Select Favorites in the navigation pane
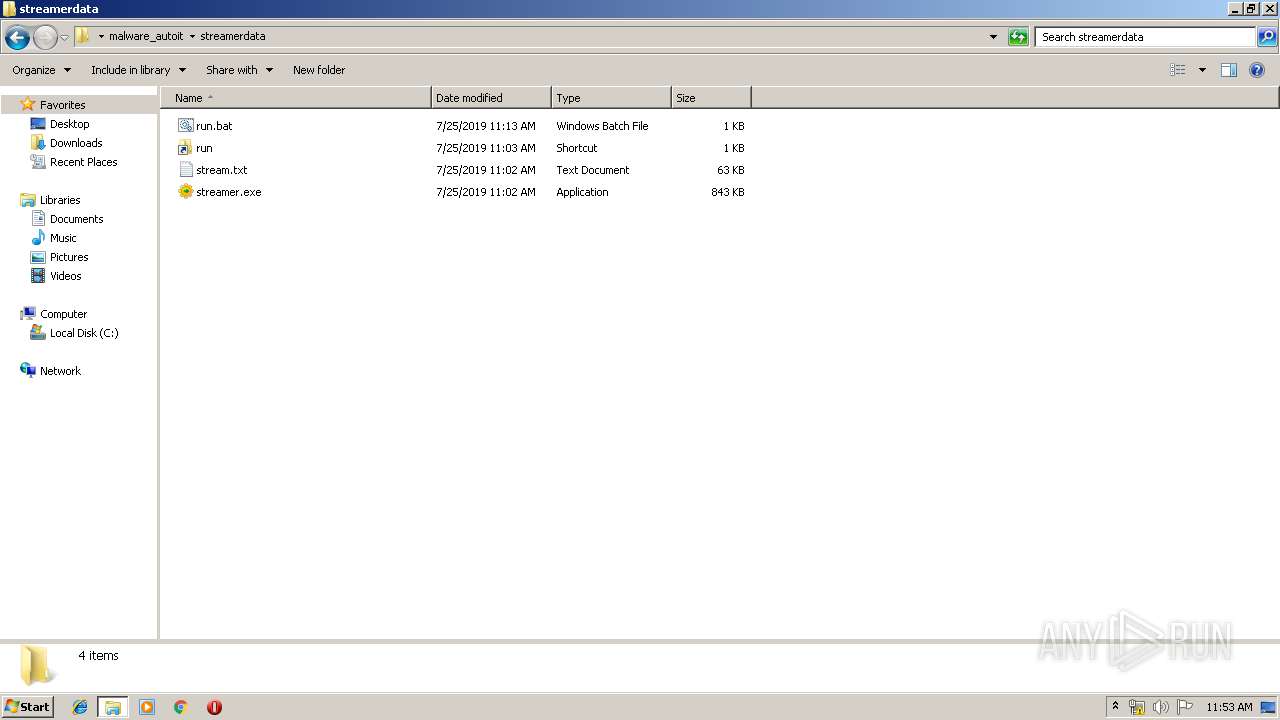 (x=62, y=105)
